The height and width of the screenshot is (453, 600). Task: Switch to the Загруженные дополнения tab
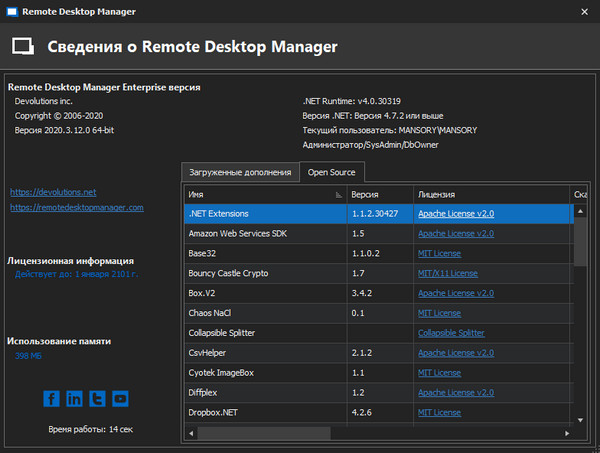pos(240,172)
